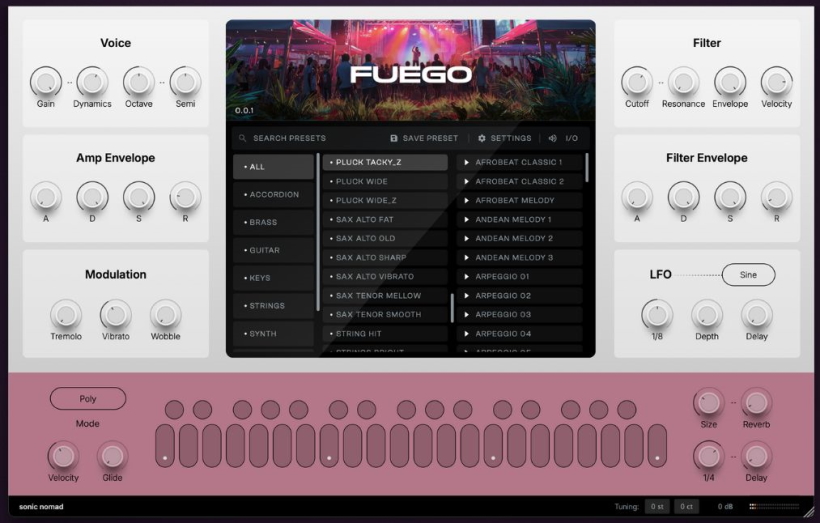Click the I/O speaker icon
820x523 pixels.
(553, 139)
